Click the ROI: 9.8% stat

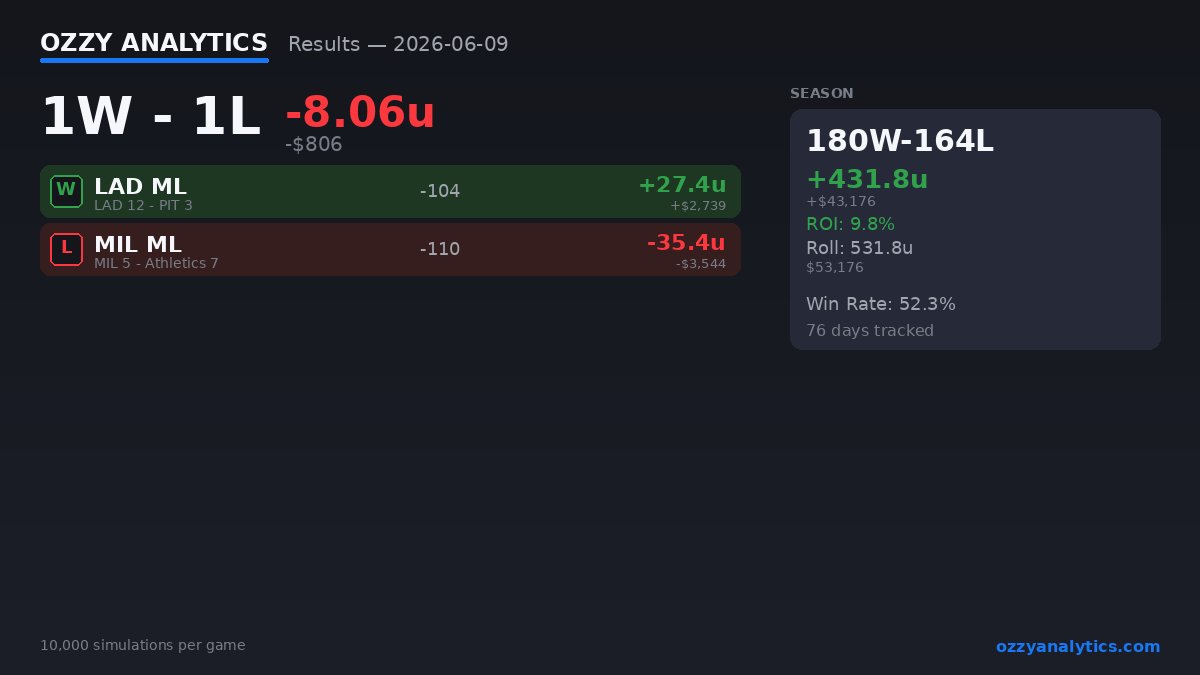pos(850,223)
